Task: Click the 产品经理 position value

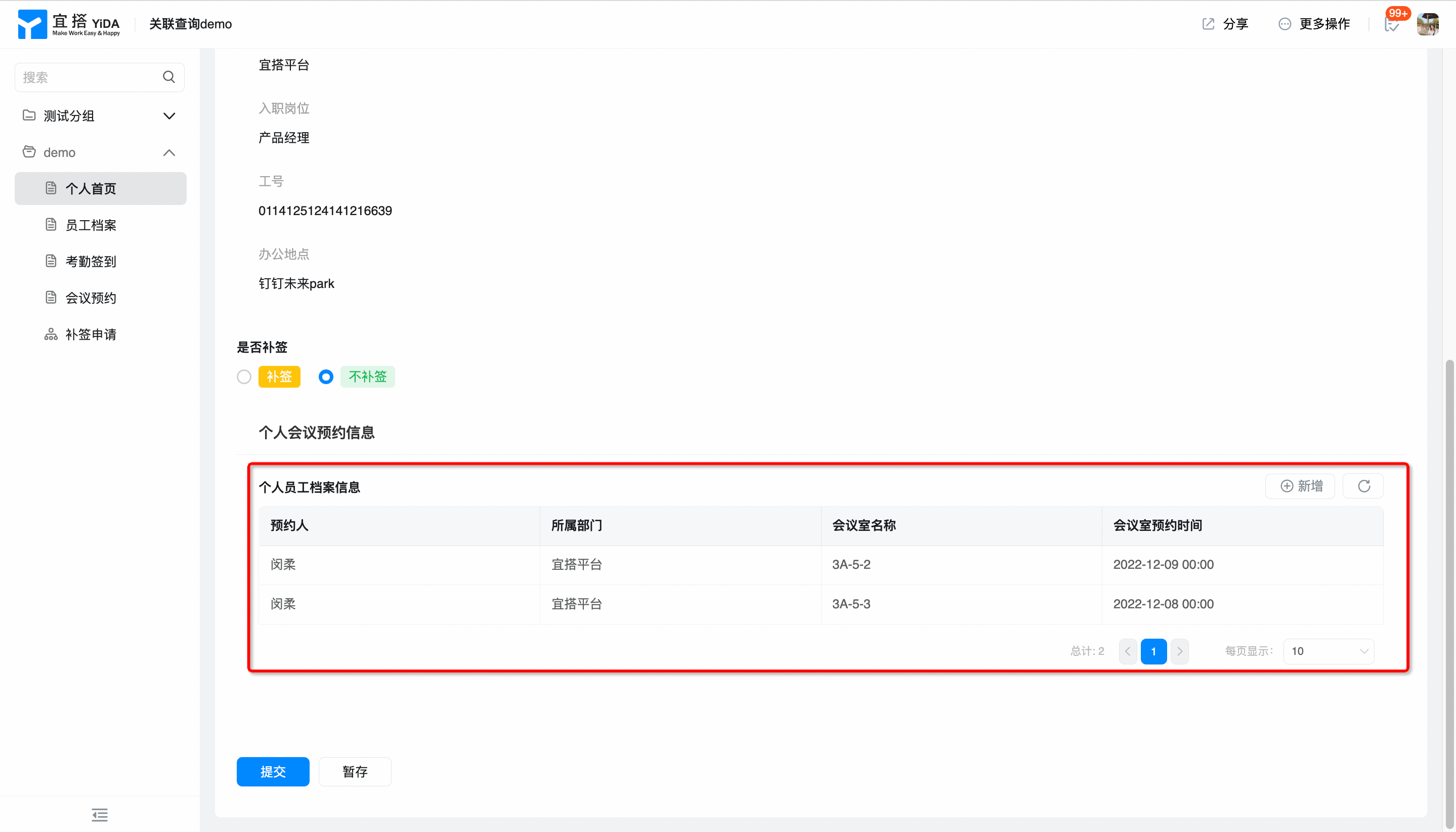Action: 283,138
